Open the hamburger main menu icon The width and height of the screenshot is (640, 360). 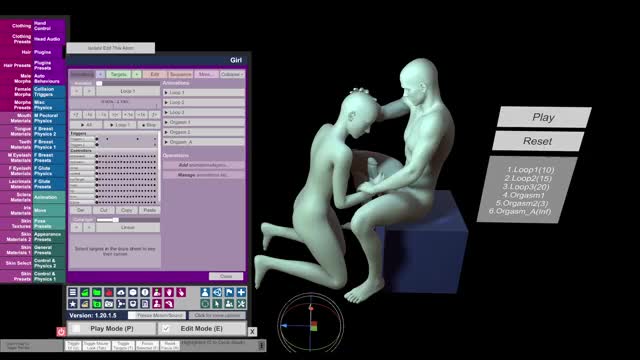(x=73, y=292)
